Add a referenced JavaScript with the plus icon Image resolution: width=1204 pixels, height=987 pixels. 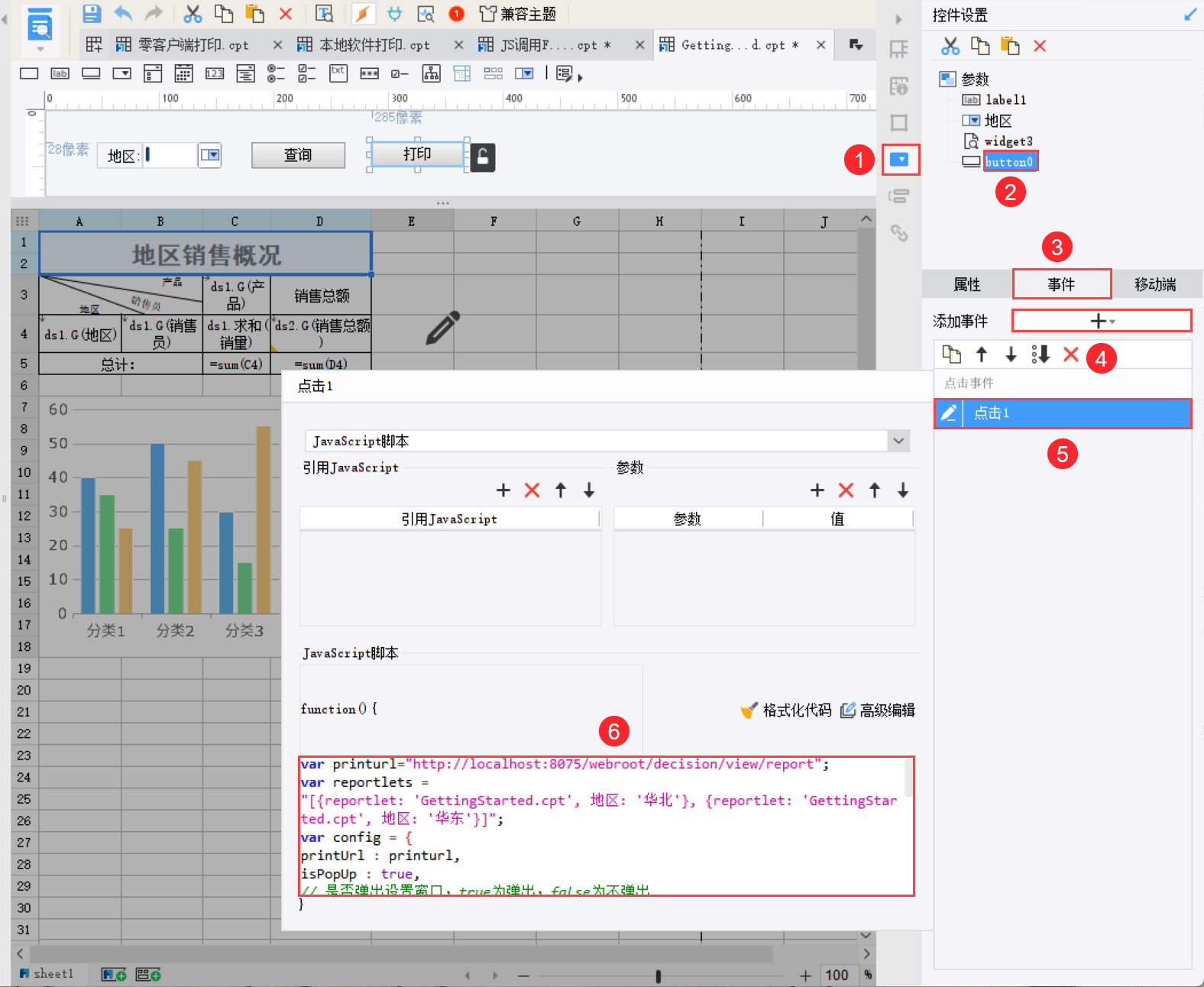click(503, 490)
